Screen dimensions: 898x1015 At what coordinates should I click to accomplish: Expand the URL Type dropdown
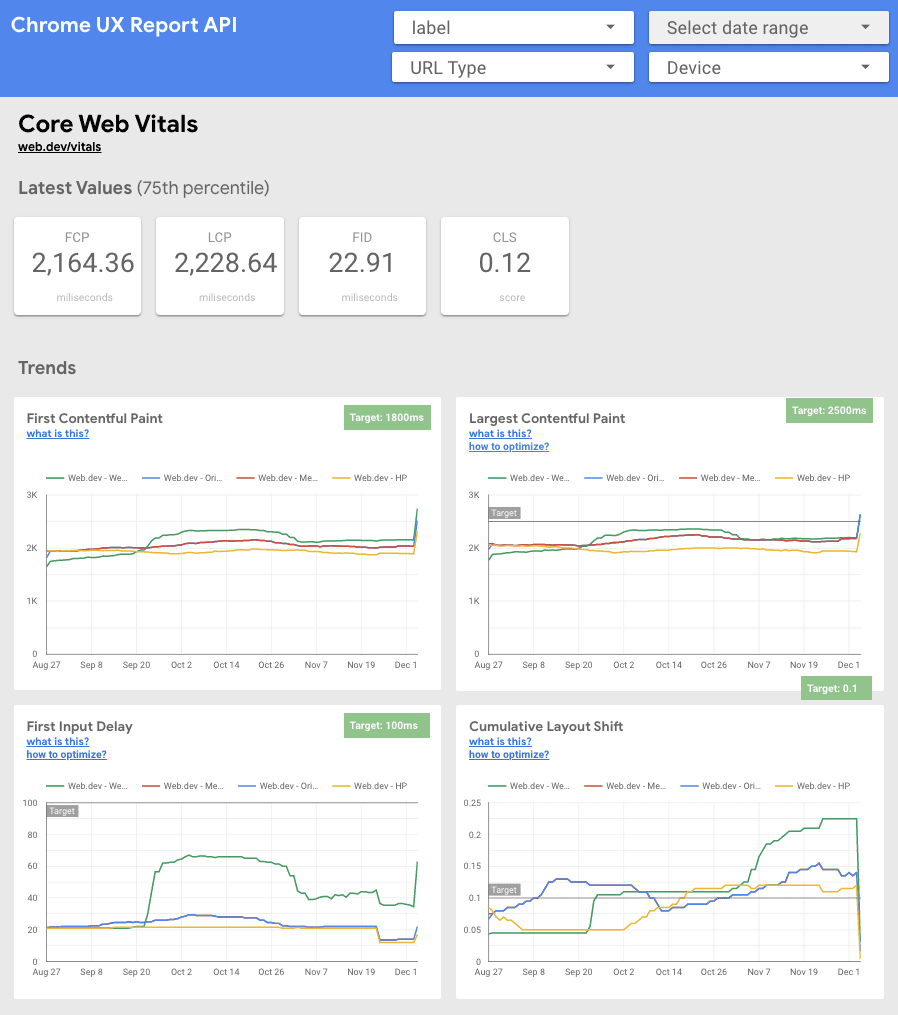click(513, 67)
